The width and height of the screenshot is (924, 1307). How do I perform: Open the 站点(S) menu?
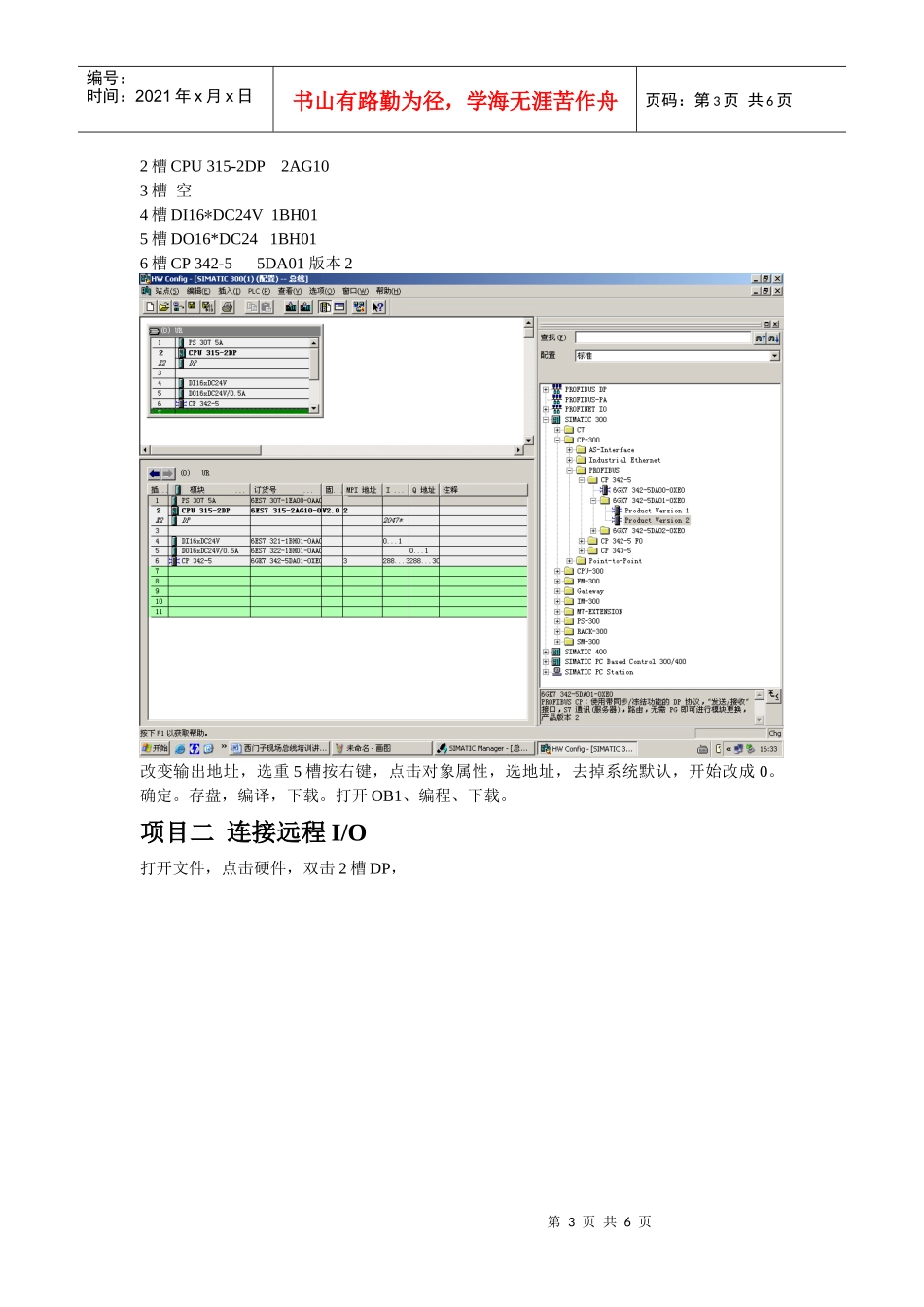coord(167,291)
